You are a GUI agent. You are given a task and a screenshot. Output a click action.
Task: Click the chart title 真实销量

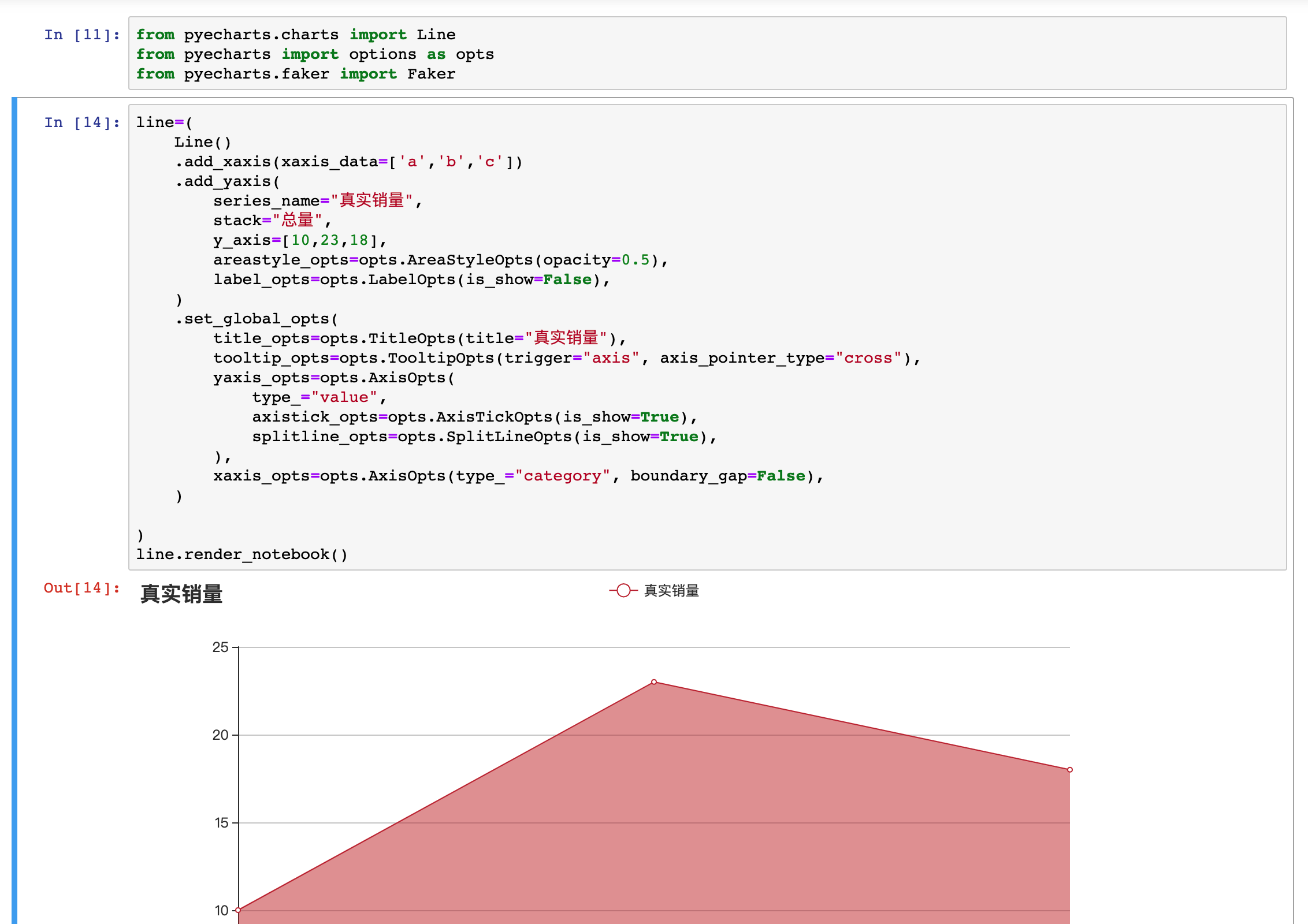coord(181,594)
